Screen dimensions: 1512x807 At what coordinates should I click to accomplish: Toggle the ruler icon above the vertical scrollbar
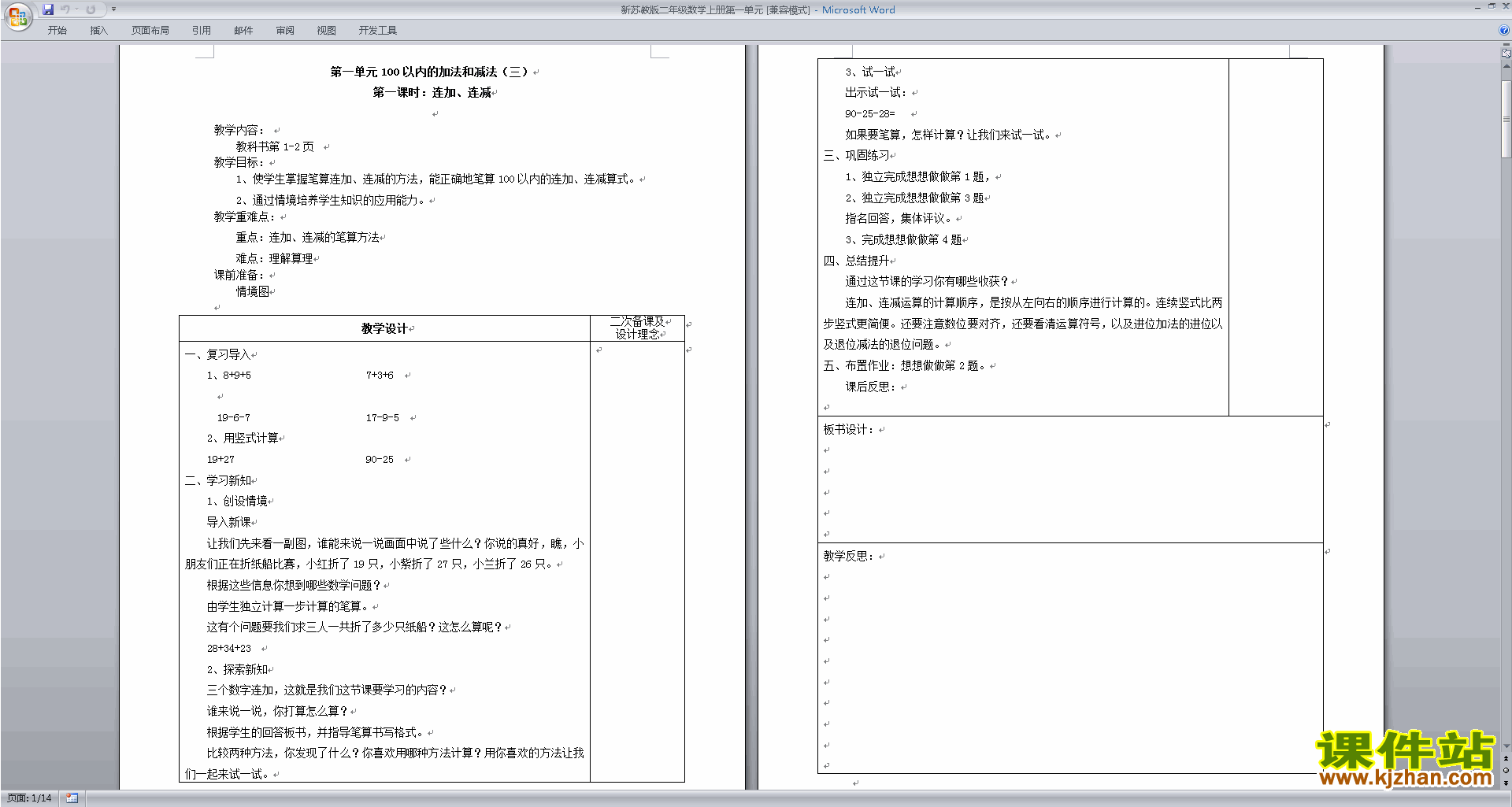pos(1506,54)
